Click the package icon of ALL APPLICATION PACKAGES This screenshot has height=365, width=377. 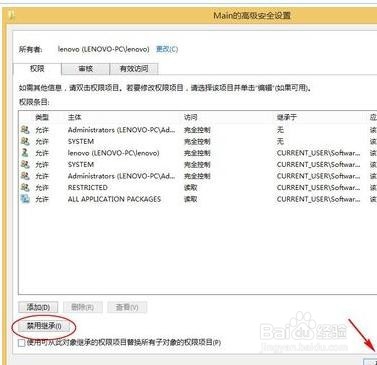[25, 199]
